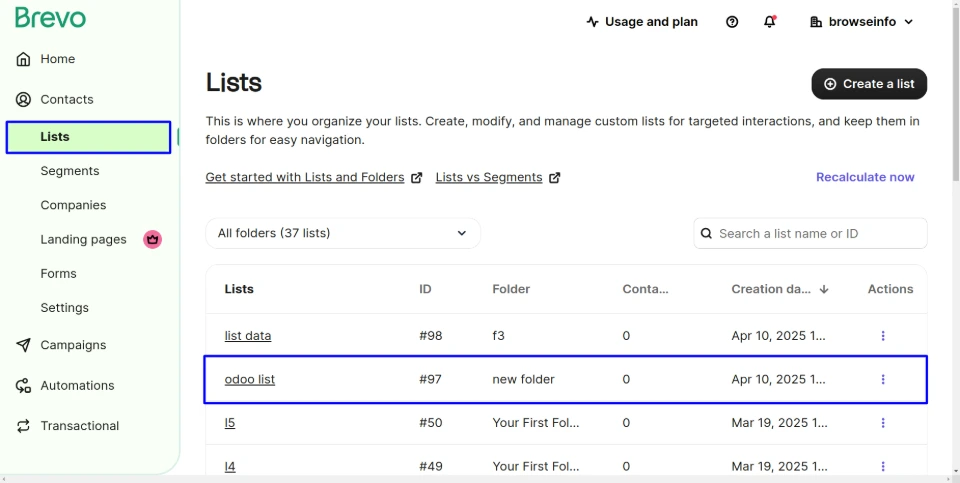
Task: Click the Campaigns paper plane icon
Action: click(x=24, y=345)
